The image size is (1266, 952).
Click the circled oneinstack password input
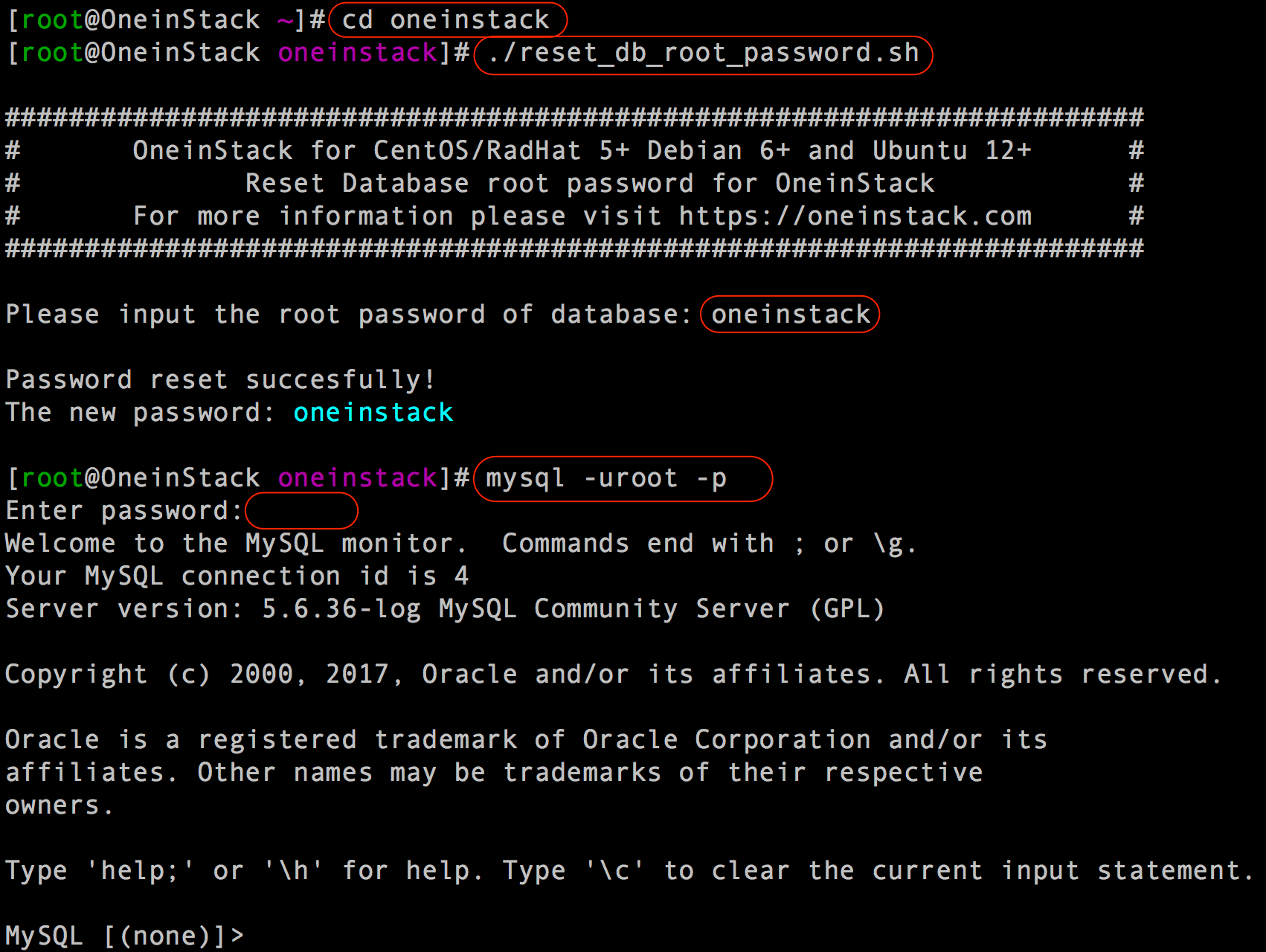(x=790, y=314)
